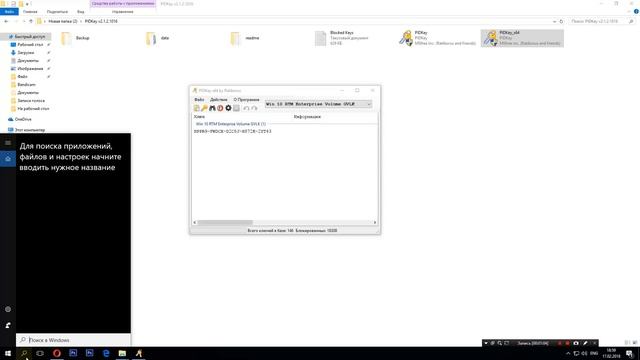
Task: Click the PIDKey horizontal scrollbar thumb
Action: click(x=225, y=222)
